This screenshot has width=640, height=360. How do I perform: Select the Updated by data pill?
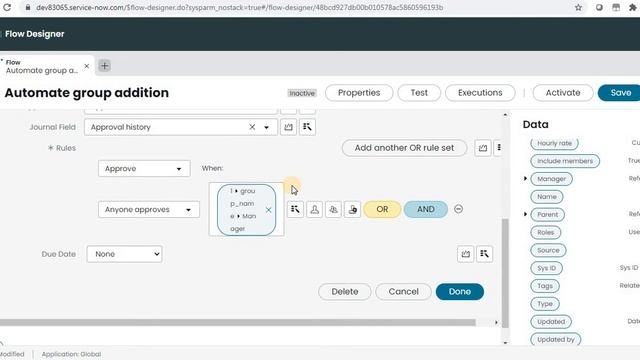click(x=556, y=339)
